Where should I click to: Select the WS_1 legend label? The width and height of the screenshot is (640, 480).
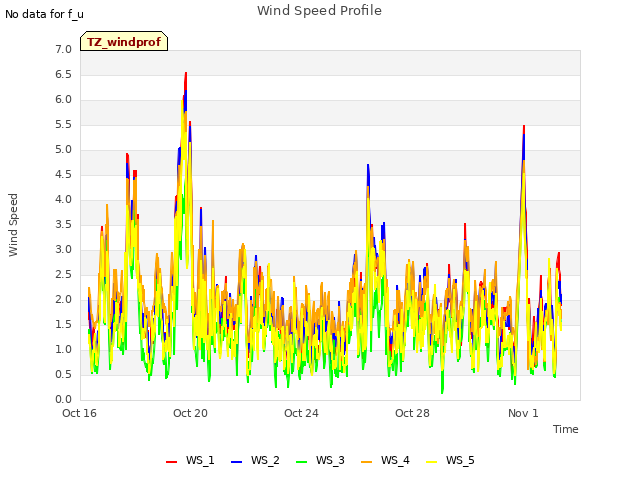200,460
